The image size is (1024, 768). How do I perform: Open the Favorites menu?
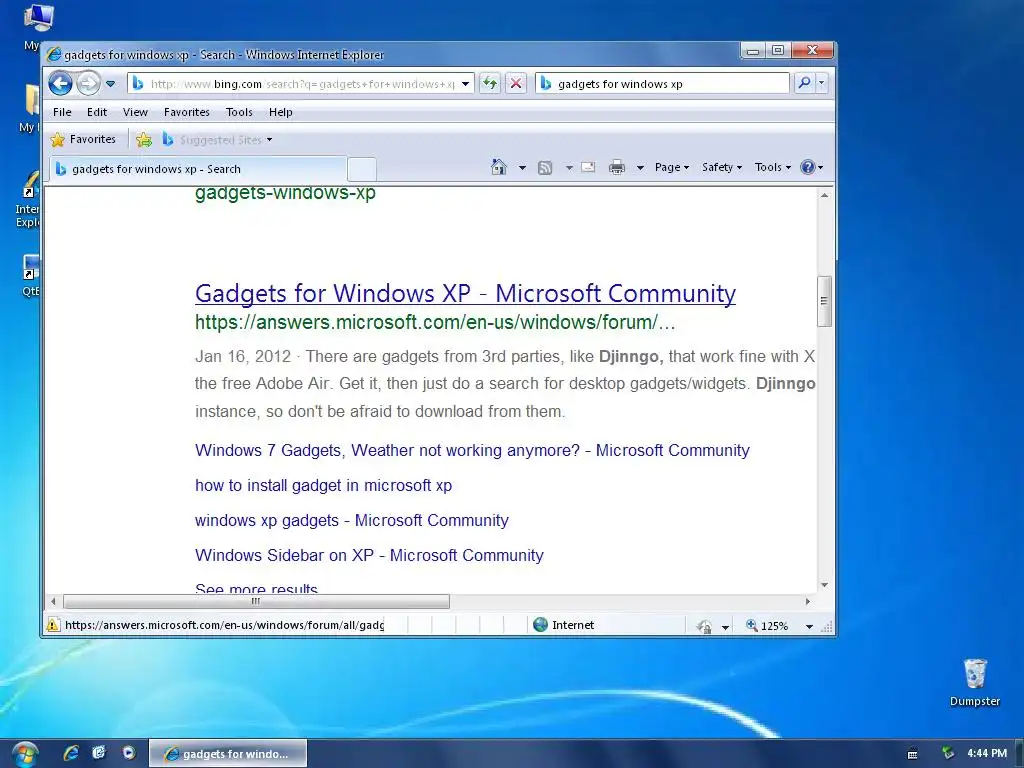pyautogui.click(x=187, y=112)
